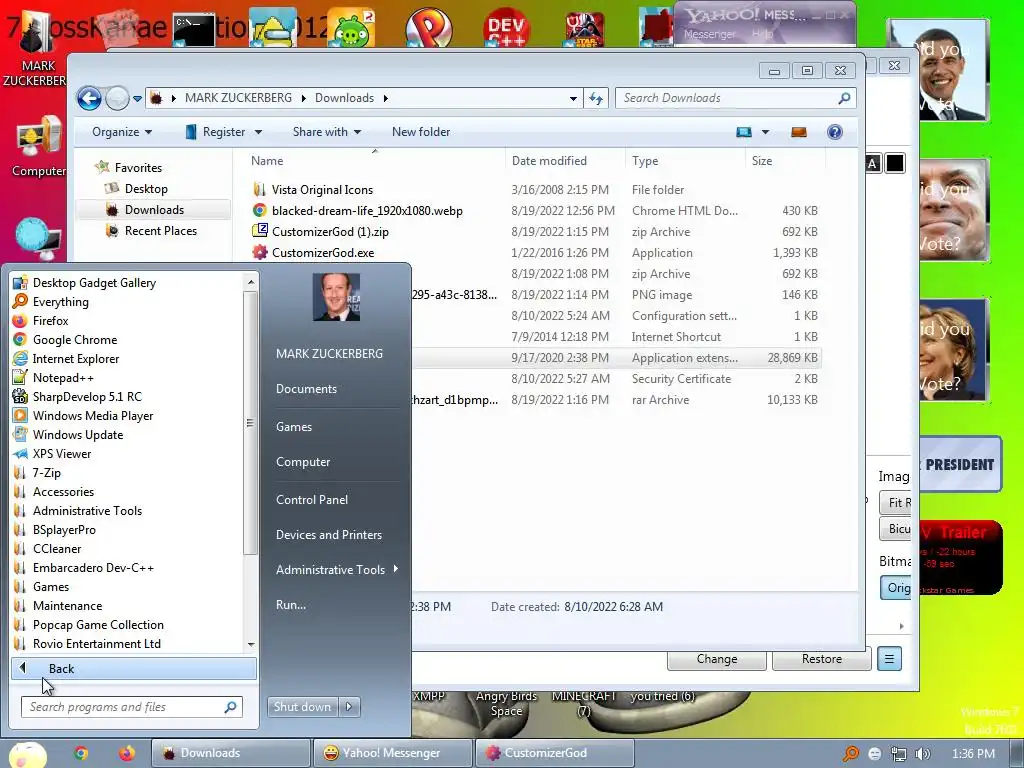This screenshot has height=768, width=1024.
Task: Expand the address bar history dropdown
Action: click(x=573, y=99)
